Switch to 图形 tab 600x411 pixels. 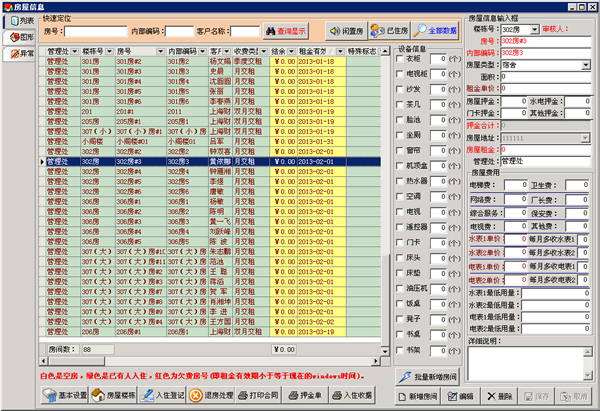20,37
